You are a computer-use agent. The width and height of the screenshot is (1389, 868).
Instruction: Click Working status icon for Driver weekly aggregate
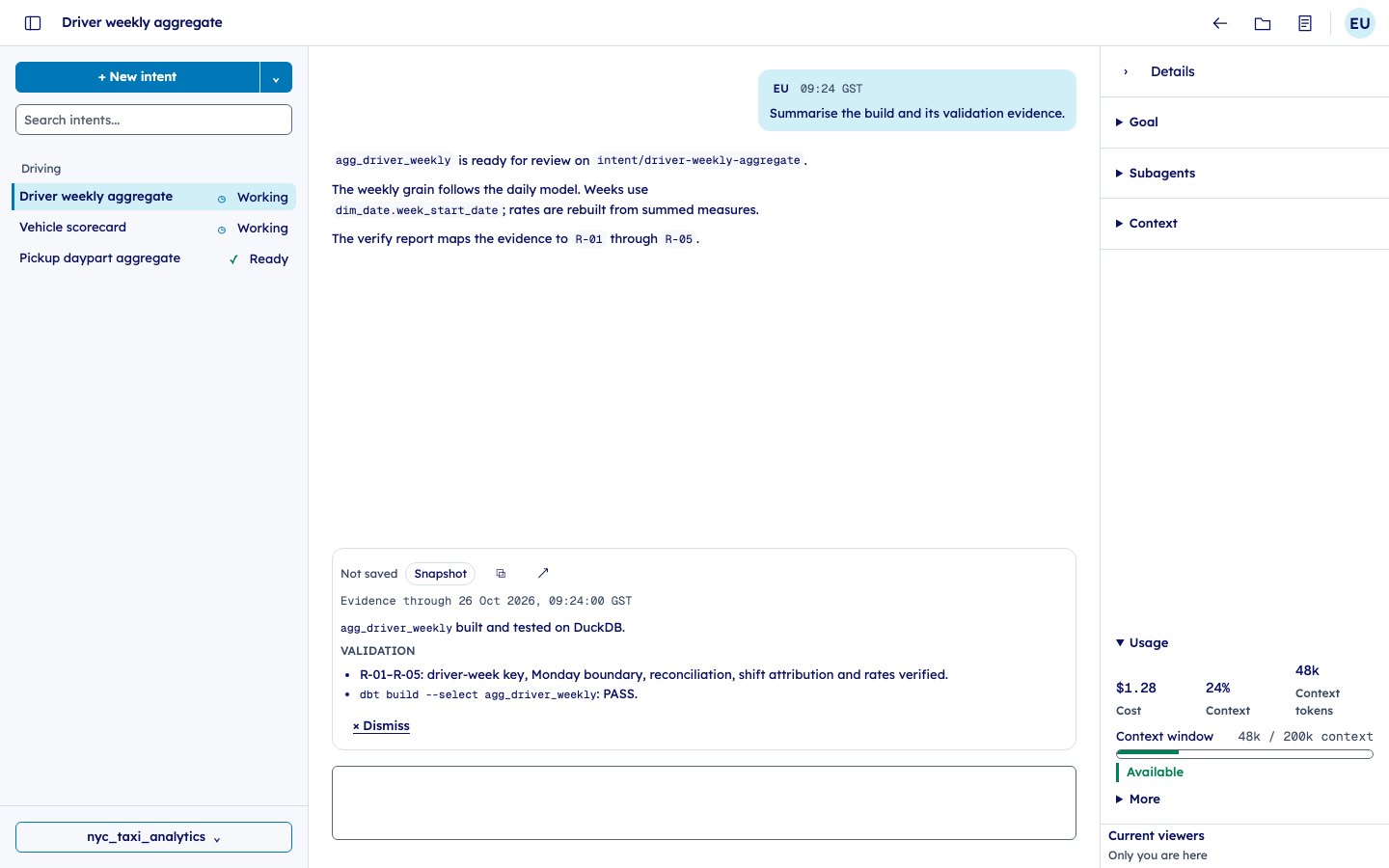point(222,199)
